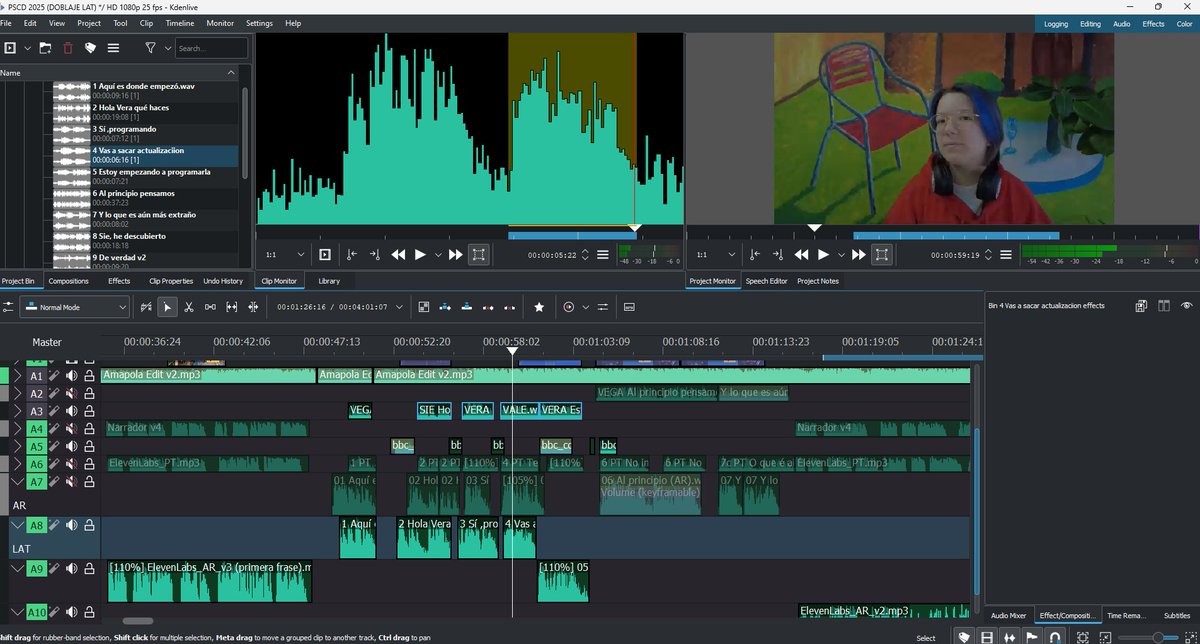Viewport: 1200px width, 644px height.
Task: Switch to the Compositions tab
Action: click(x=68, y=281)
